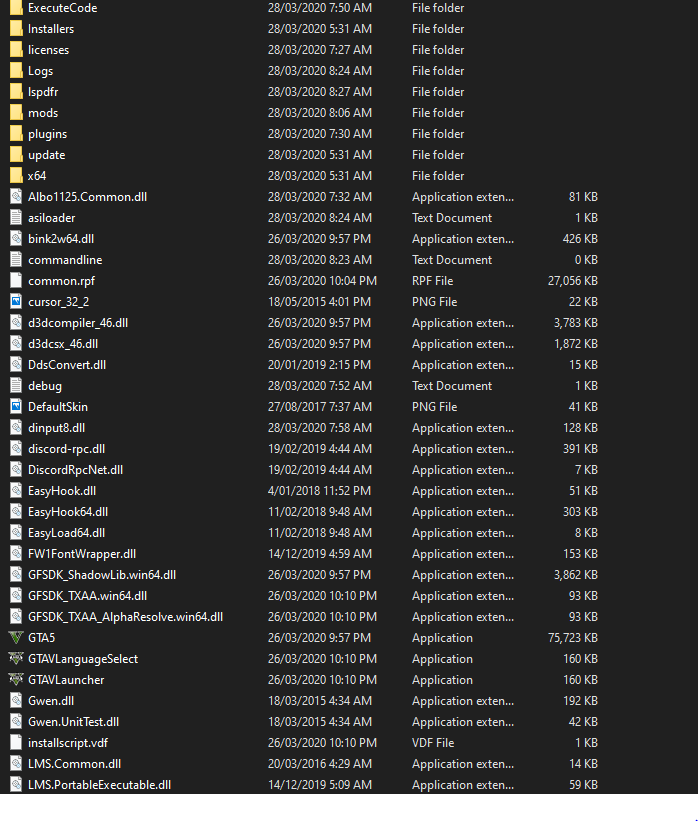Click the 28/03/2020 7:50 AM date of ExecuteCode

[x=319, y=8]
